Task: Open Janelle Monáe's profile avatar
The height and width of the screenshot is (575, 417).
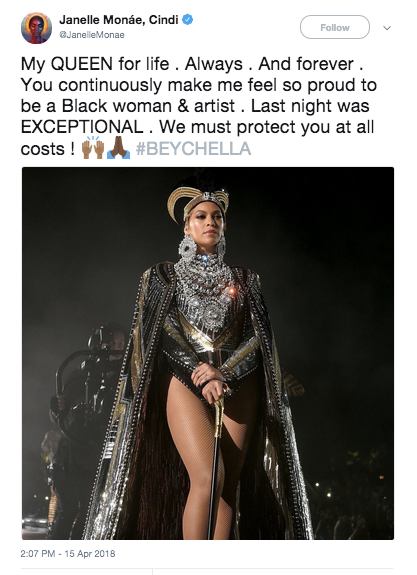Action: pyautogui.click(x=36, y=28)
